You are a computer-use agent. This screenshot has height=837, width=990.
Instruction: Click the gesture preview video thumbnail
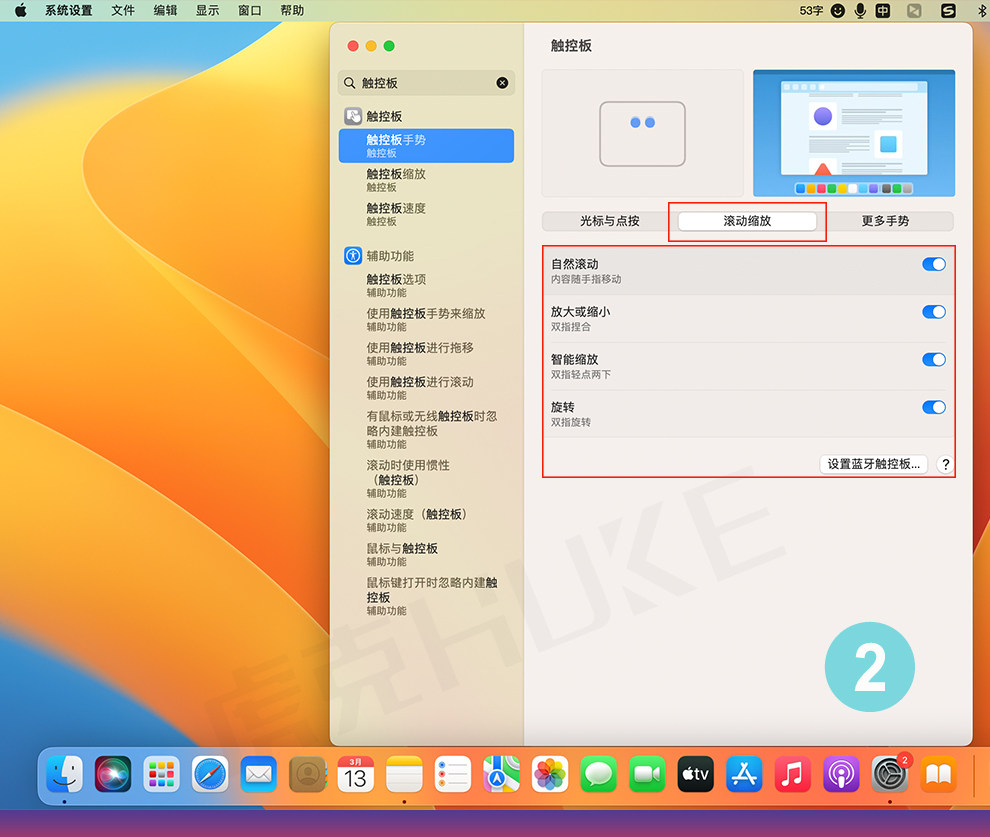pyautogui.click(x=854, y=133)
